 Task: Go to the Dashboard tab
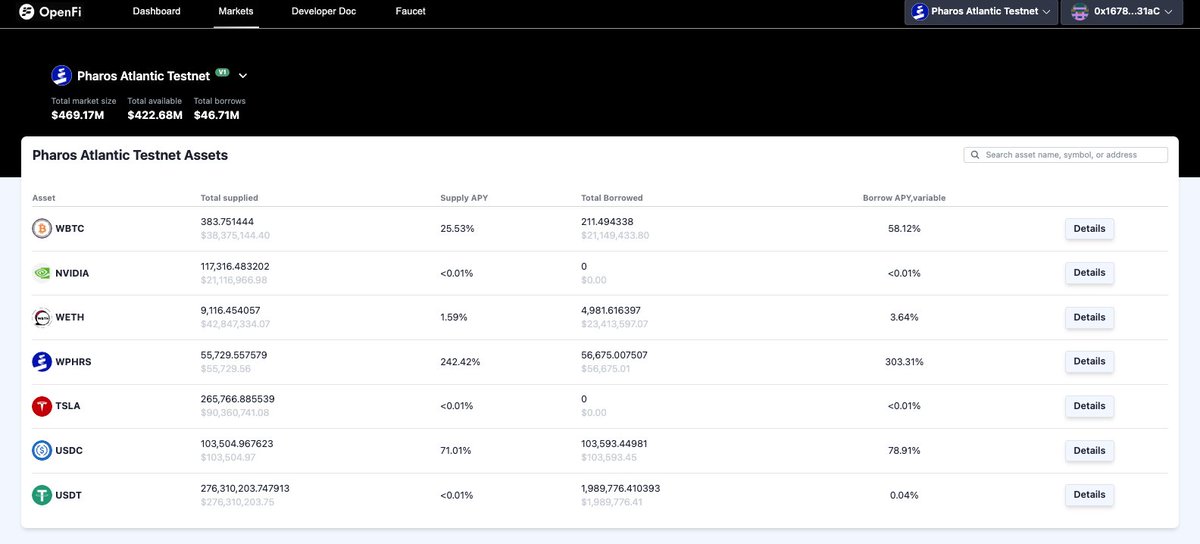pyautogui.click(x=157, y=11)
